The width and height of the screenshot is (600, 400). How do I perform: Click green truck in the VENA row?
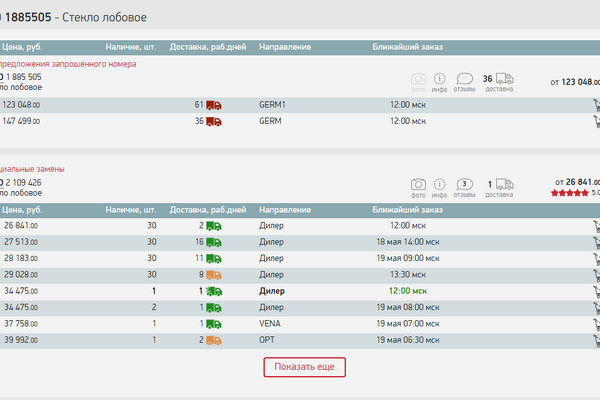[214, 325]
